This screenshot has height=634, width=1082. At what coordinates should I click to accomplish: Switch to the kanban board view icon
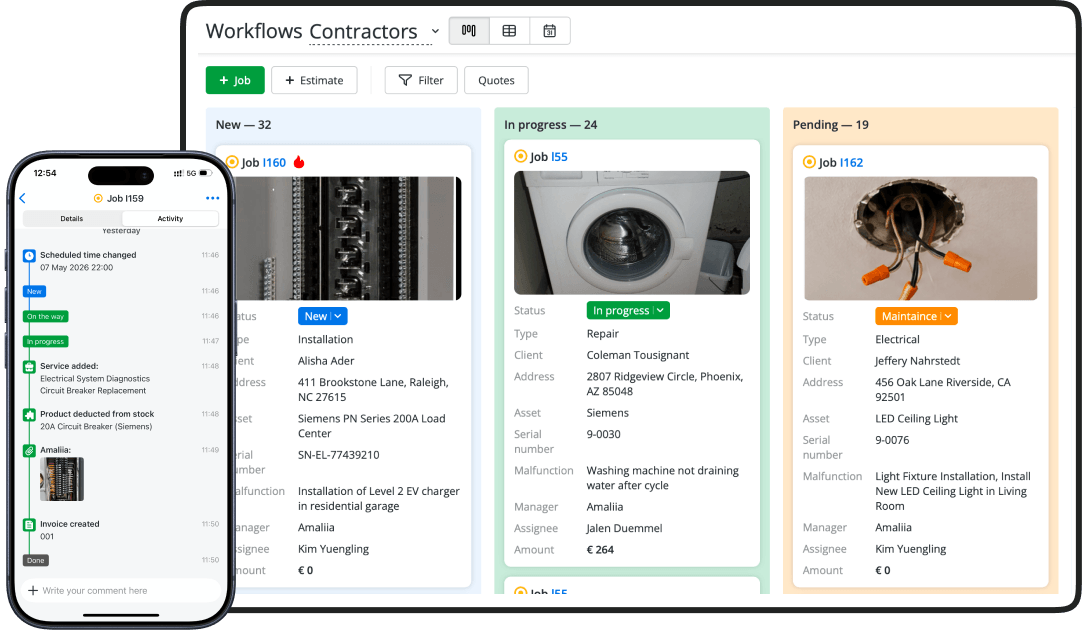click(469, 30)
